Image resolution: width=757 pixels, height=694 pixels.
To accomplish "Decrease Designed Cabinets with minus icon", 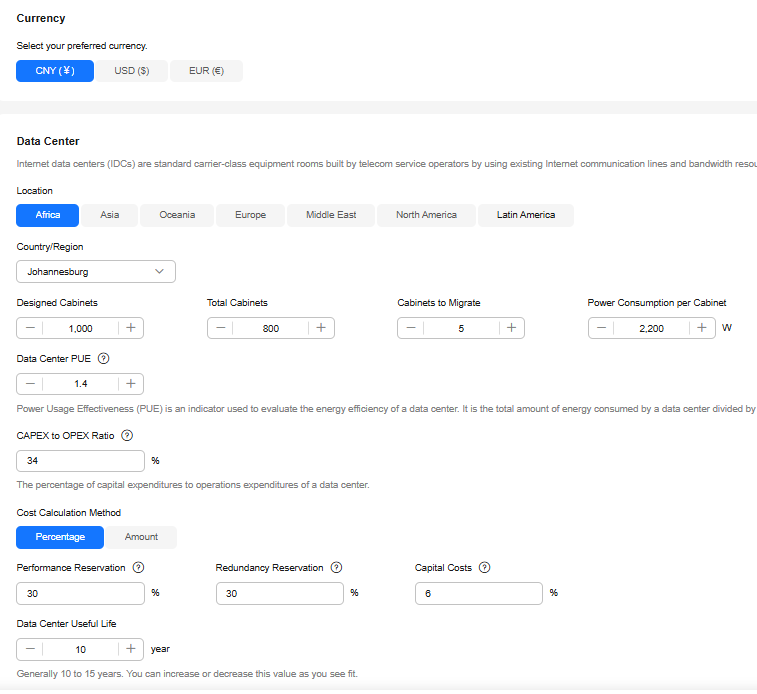I will (30, 328).
